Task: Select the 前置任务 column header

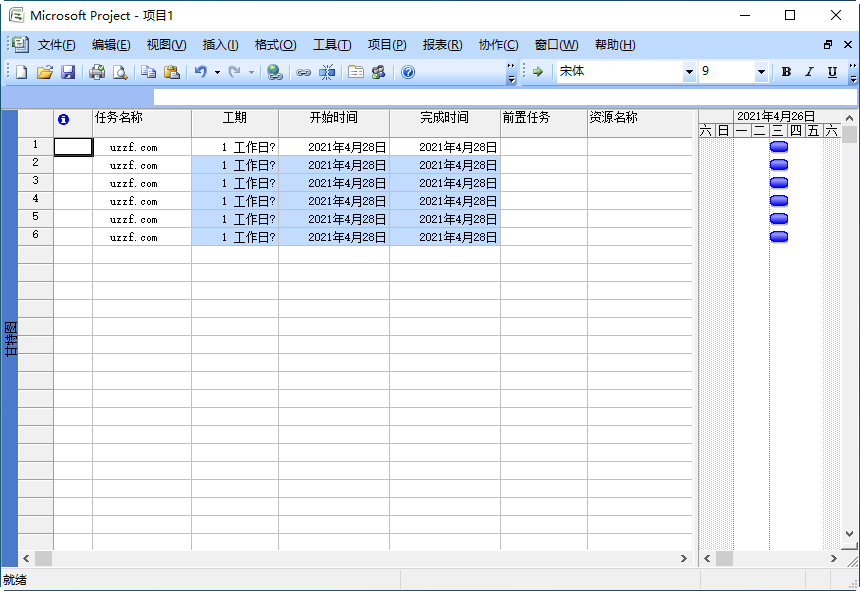Action: point(544,123)
